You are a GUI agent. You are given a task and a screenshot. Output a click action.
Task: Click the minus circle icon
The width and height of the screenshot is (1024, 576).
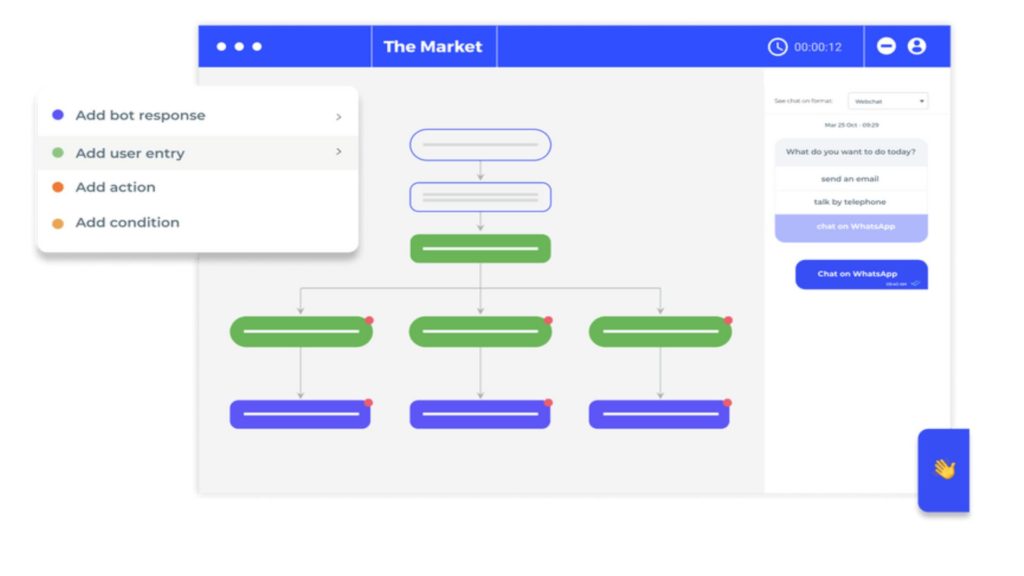(886, 46)
